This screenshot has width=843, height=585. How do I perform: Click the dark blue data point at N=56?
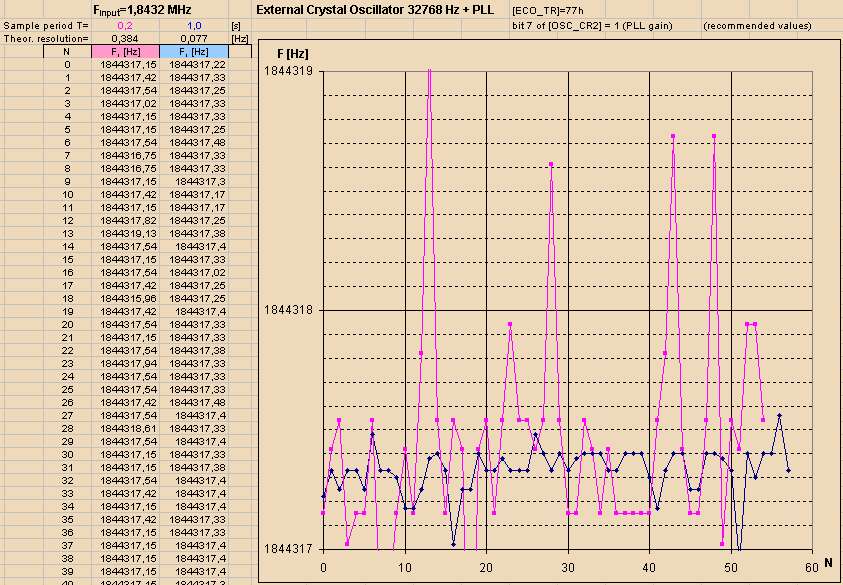coord(780,415)
